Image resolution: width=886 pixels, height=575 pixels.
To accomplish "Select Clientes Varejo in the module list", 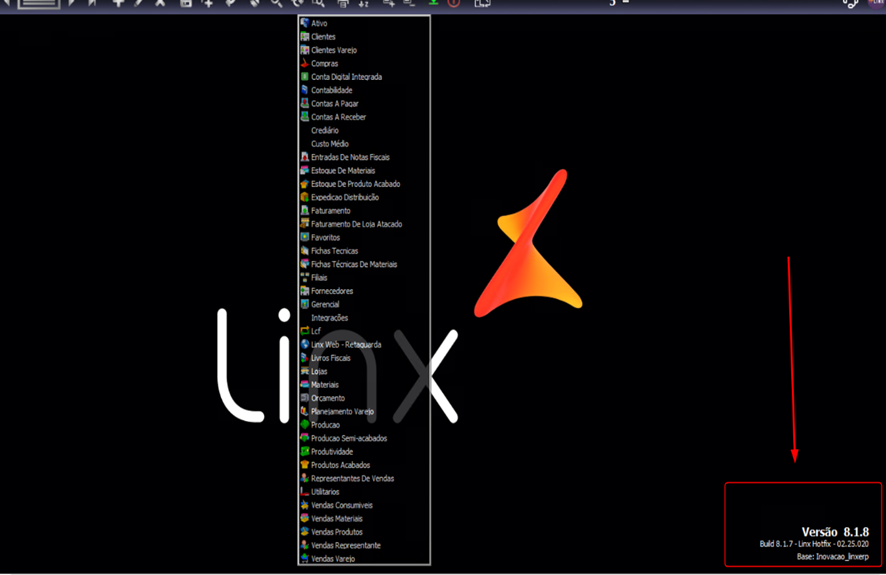I will point(333,50).
